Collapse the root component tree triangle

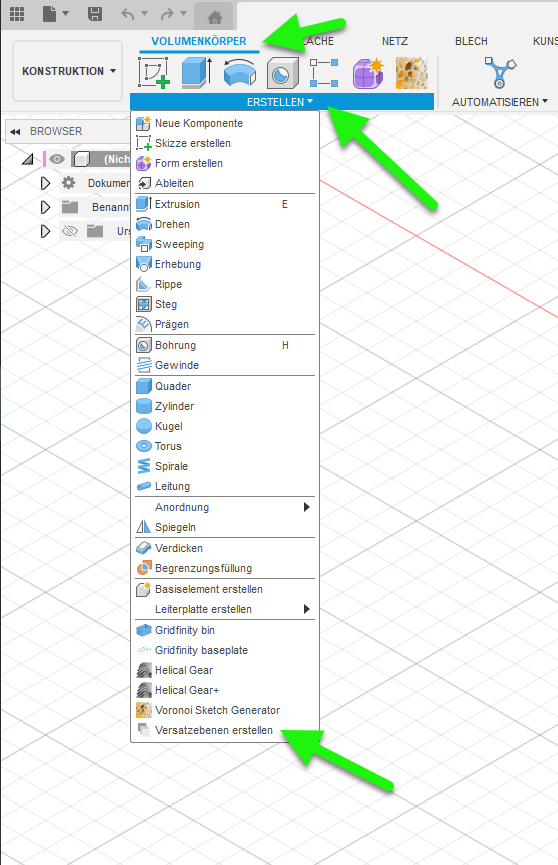click(x=28, y=159)
